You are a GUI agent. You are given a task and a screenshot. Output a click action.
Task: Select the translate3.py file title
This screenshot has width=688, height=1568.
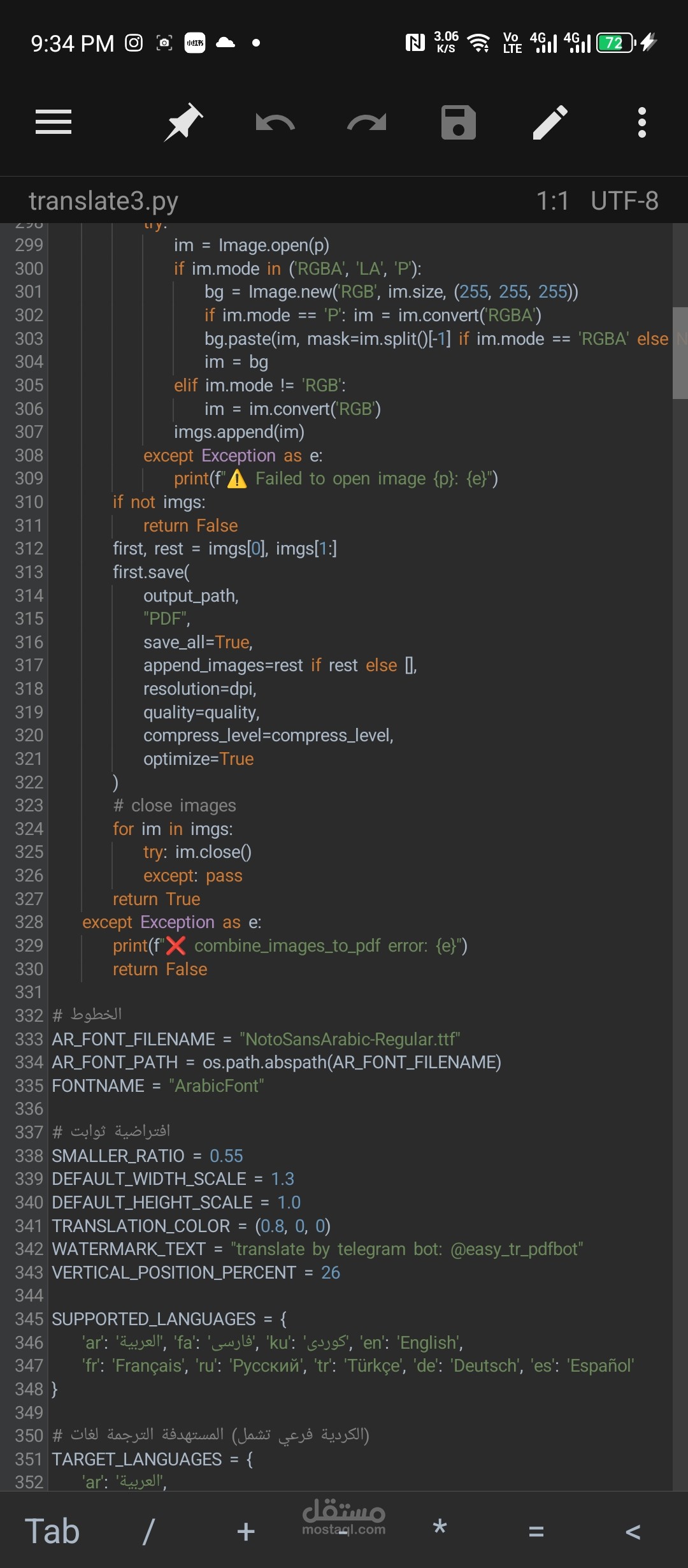(104, 201)
